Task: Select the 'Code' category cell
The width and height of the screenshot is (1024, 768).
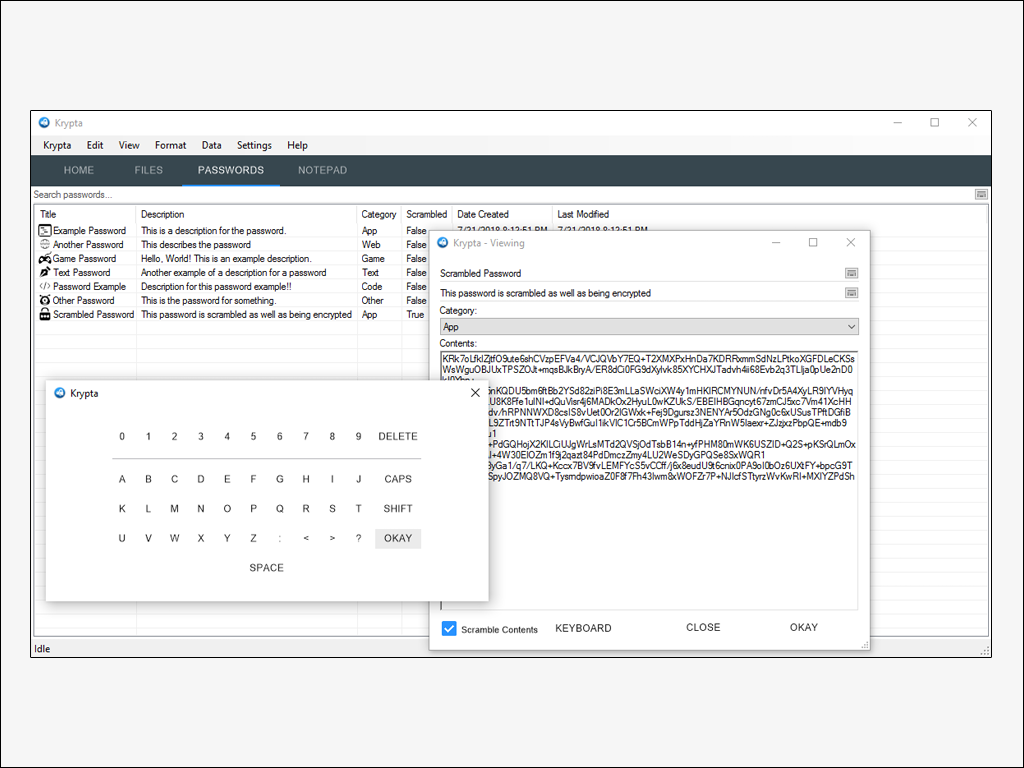Action: click(x=372, y=286)
